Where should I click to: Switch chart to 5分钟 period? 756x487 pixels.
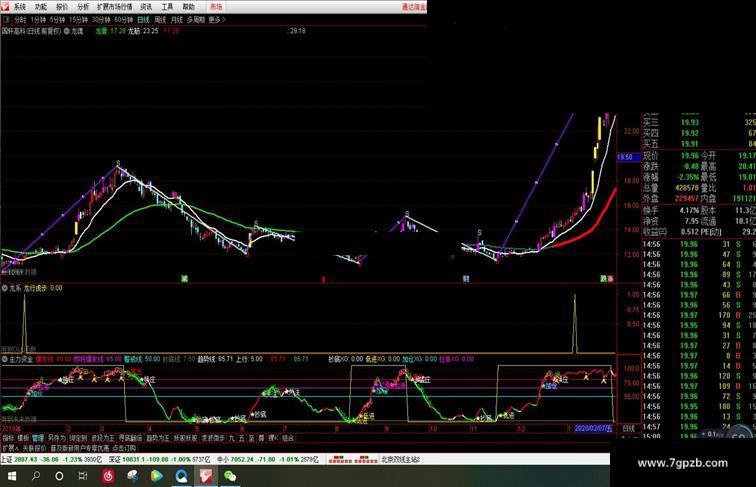(57, 20)
